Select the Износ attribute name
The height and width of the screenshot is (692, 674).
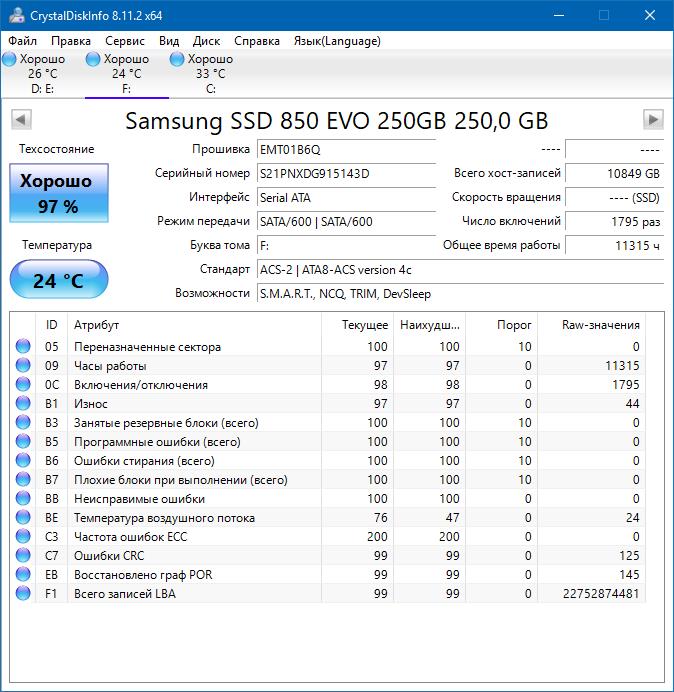[90, 404]
